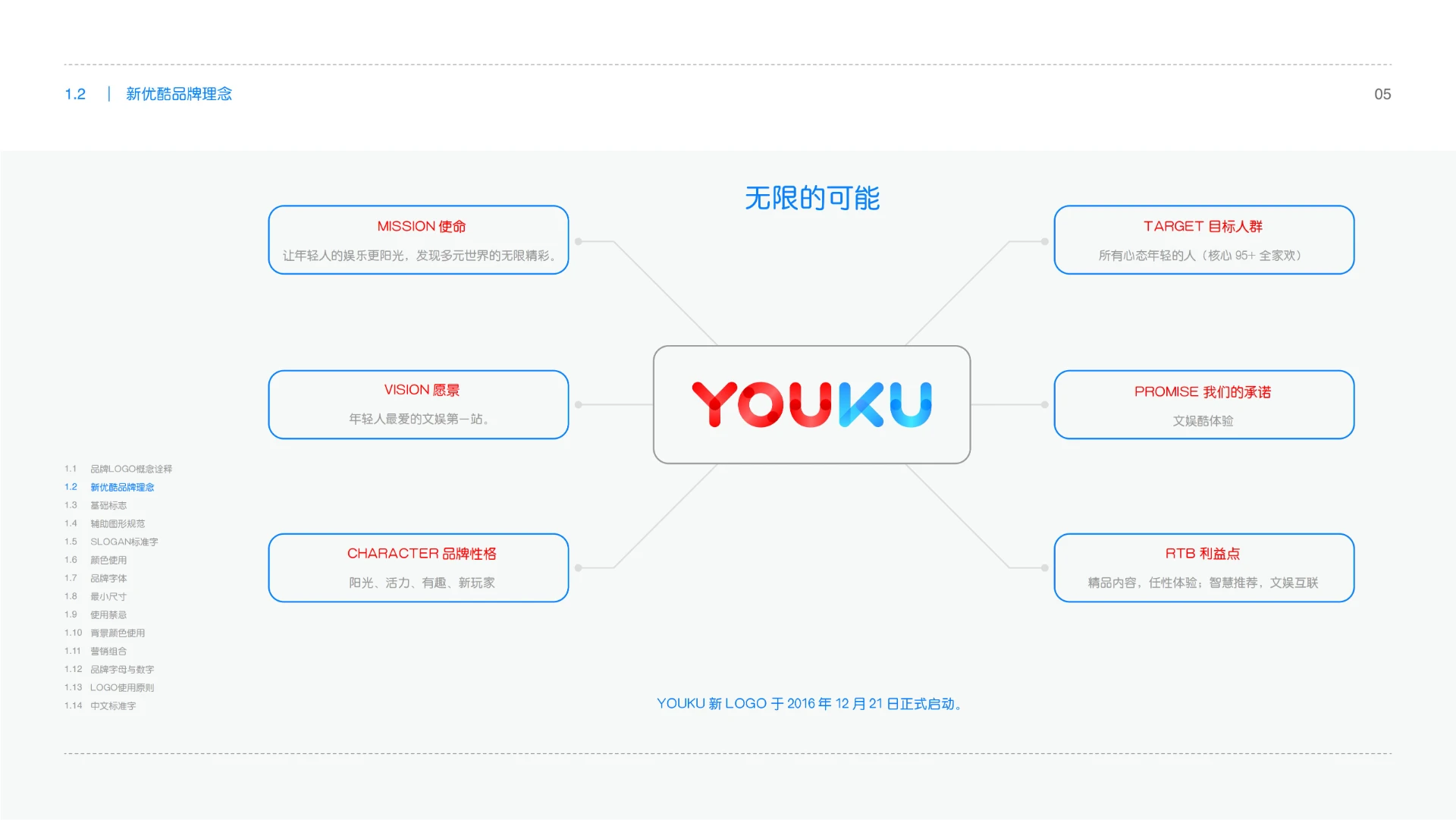Click the YOUKU 新 LOGO launch date text
The image size is (1456, 820).
[811, 703]
